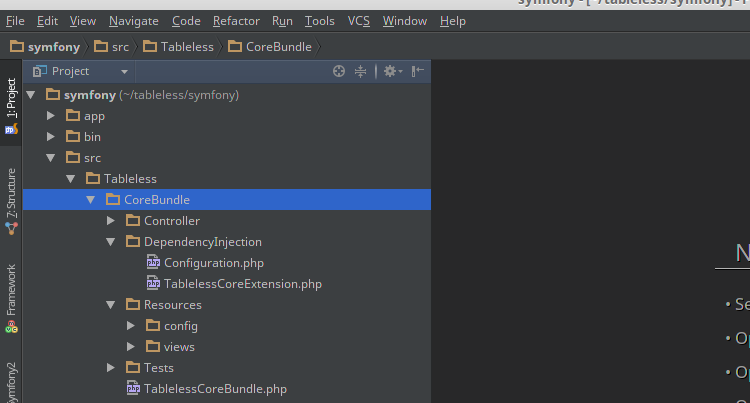
Task: Open the Run menu
Action: click(282, 21)
